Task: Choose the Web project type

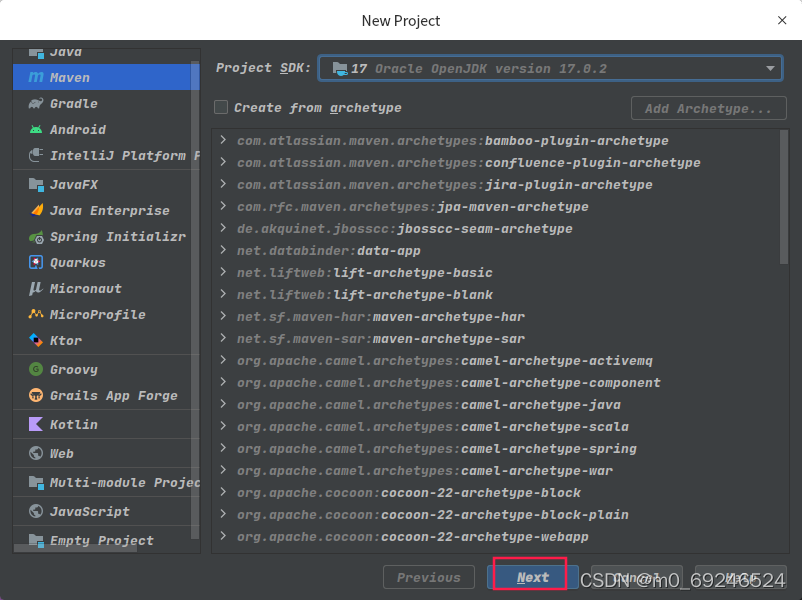Action: 62,453
